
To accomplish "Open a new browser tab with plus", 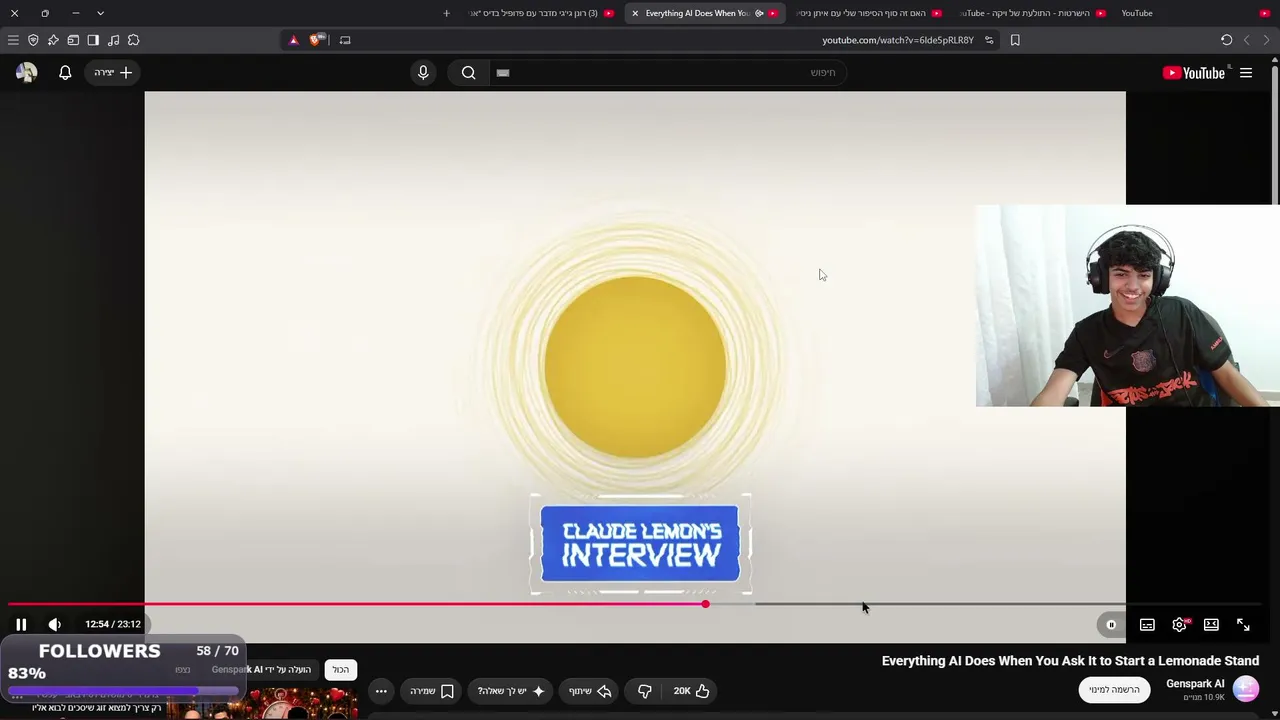I will click(x=446, y=13).
